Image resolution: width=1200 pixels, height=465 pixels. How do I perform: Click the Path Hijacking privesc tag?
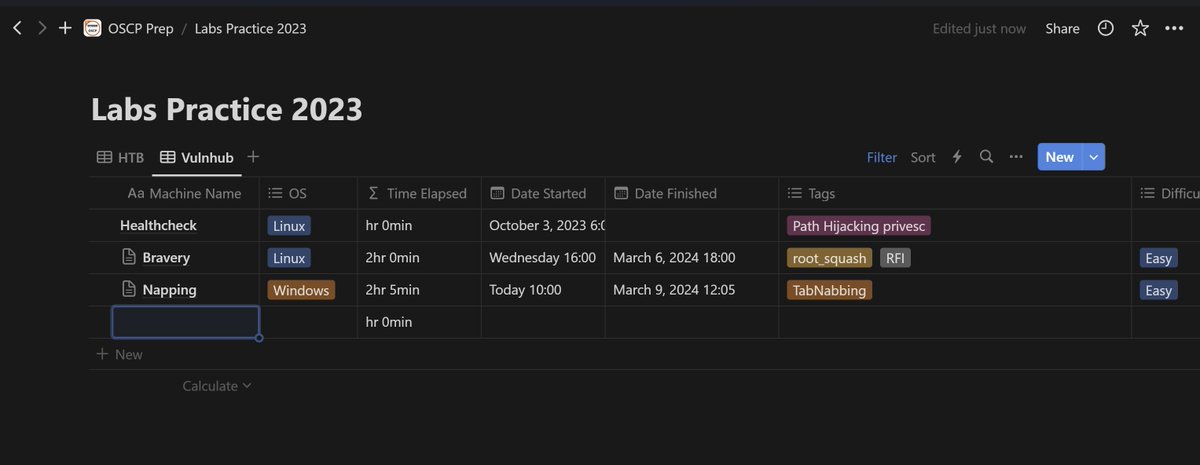coord(860,226)
